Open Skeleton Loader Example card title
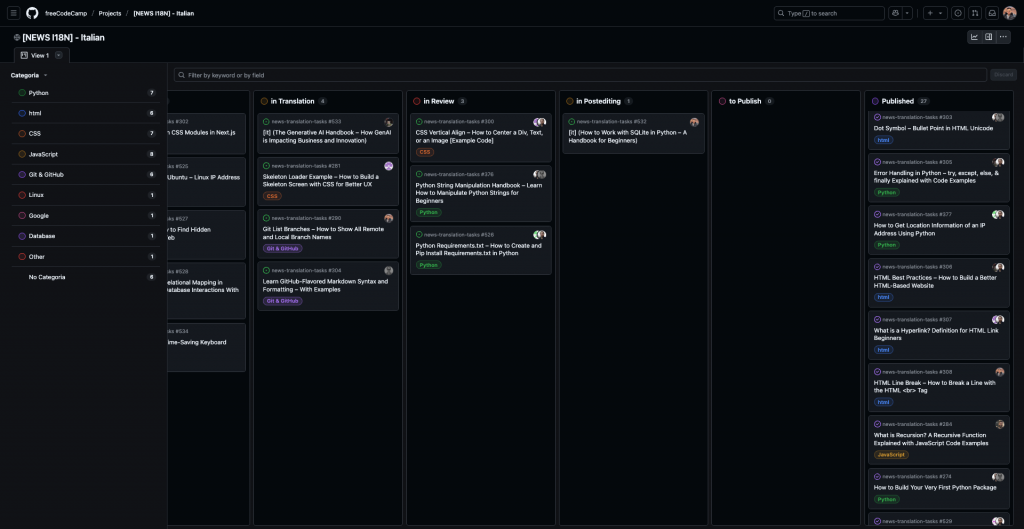This screenshot has width=1024, height=529. click(321, 180)
